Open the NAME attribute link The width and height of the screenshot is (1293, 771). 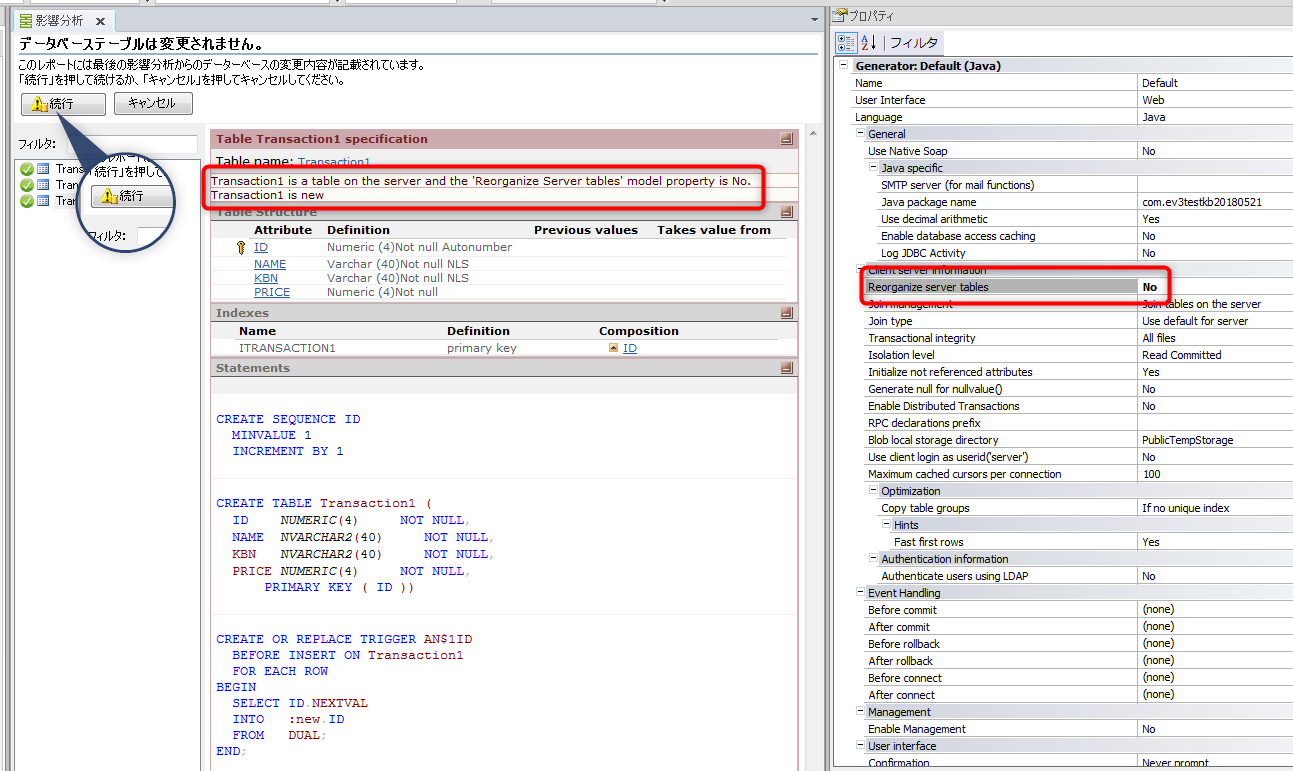pyautogui.click(x=270, y=264)
